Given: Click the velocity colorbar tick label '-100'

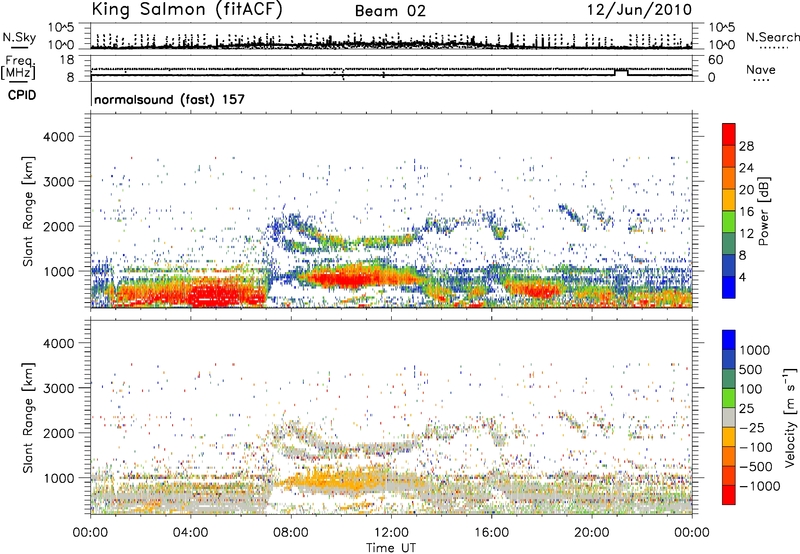Looking at the screenshot, I should pyautogui.click(x=756, y=447).
